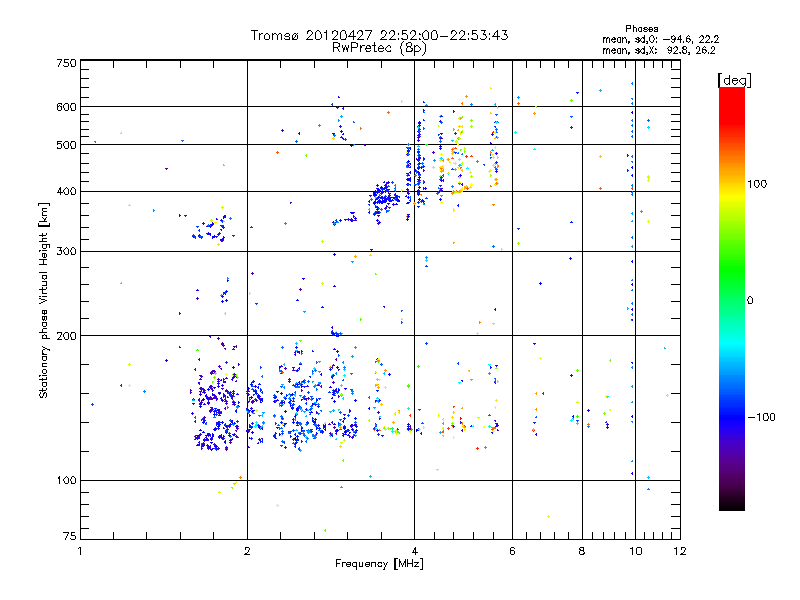The width and height of the screenshot is (800, 600).
Task: Click the y-axis tick label '500'
Action: 66,145
